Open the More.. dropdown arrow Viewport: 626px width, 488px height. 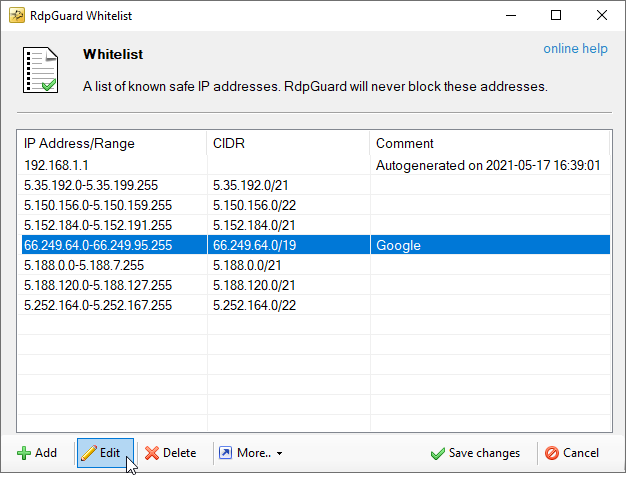(279, 454)
